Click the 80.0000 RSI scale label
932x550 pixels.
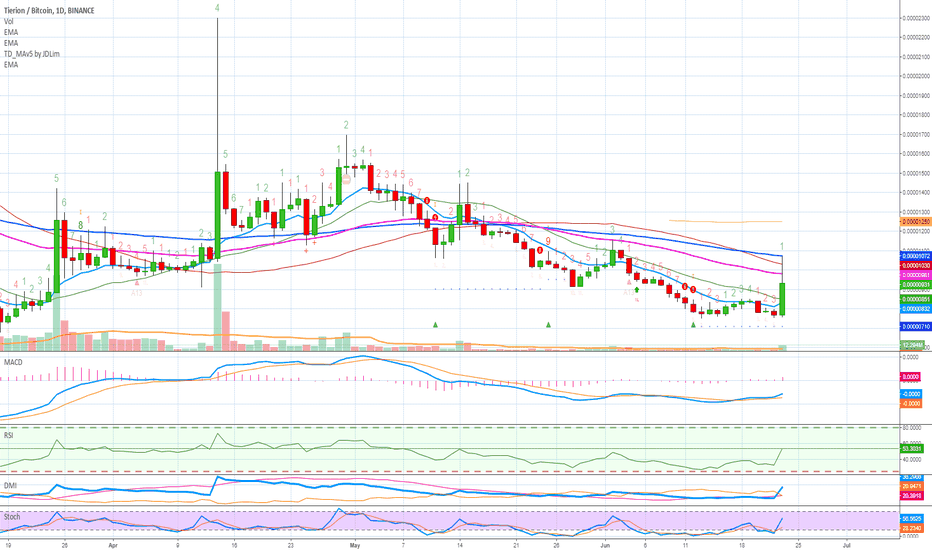[912, 428]
